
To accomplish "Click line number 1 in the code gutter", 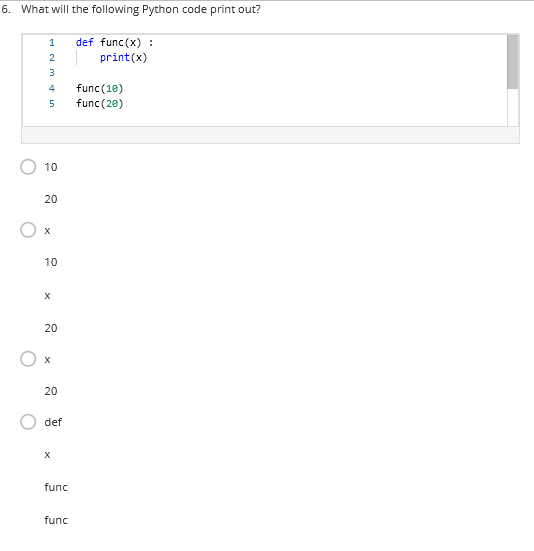I will pyautogui.click(x=52, y=43).
